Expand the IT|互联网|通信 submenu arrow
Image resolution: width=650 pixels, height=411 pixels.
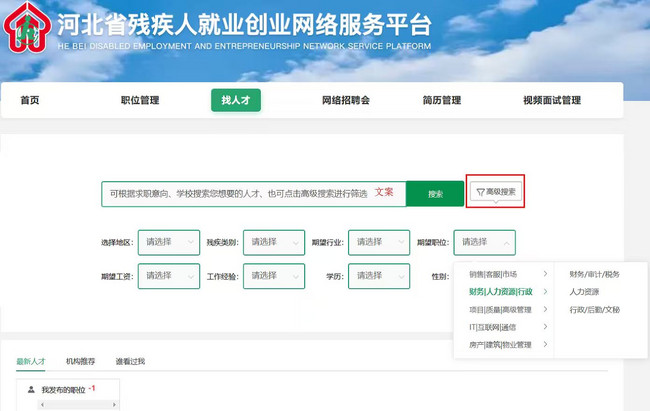(545, 327)
